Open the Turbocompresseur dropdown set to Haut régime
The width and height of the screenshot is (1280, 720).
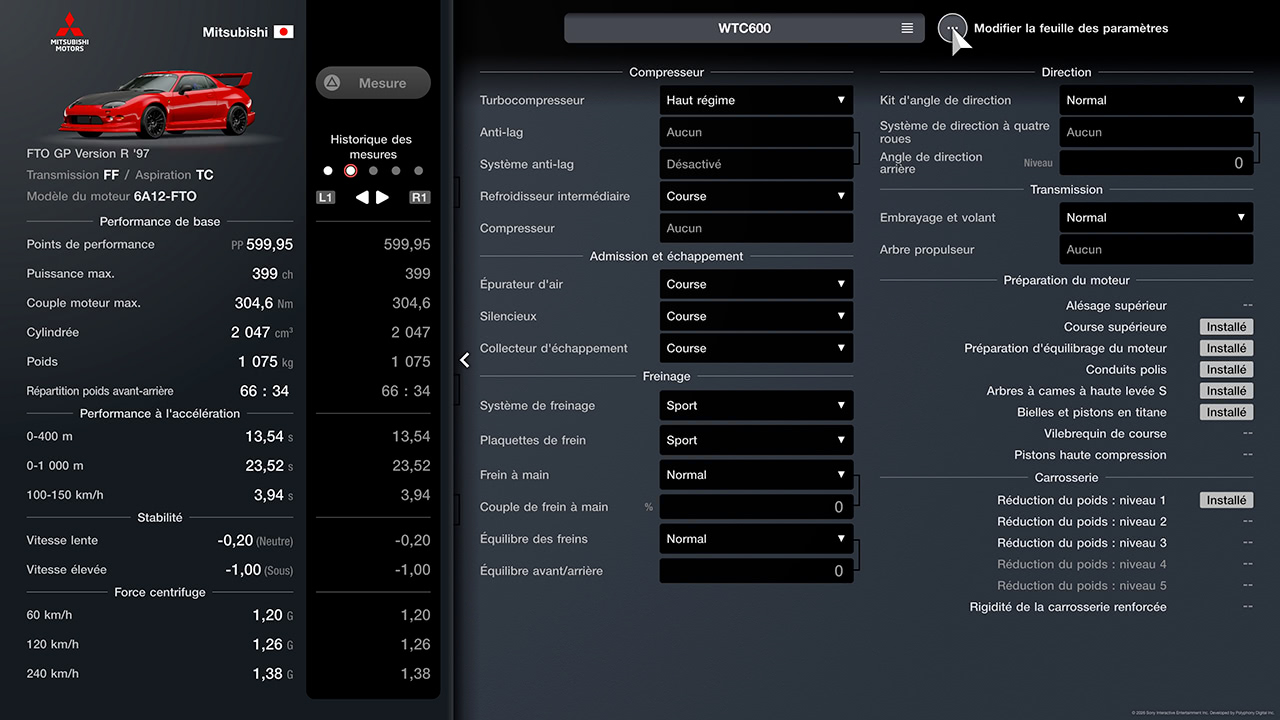pos(756,100)
